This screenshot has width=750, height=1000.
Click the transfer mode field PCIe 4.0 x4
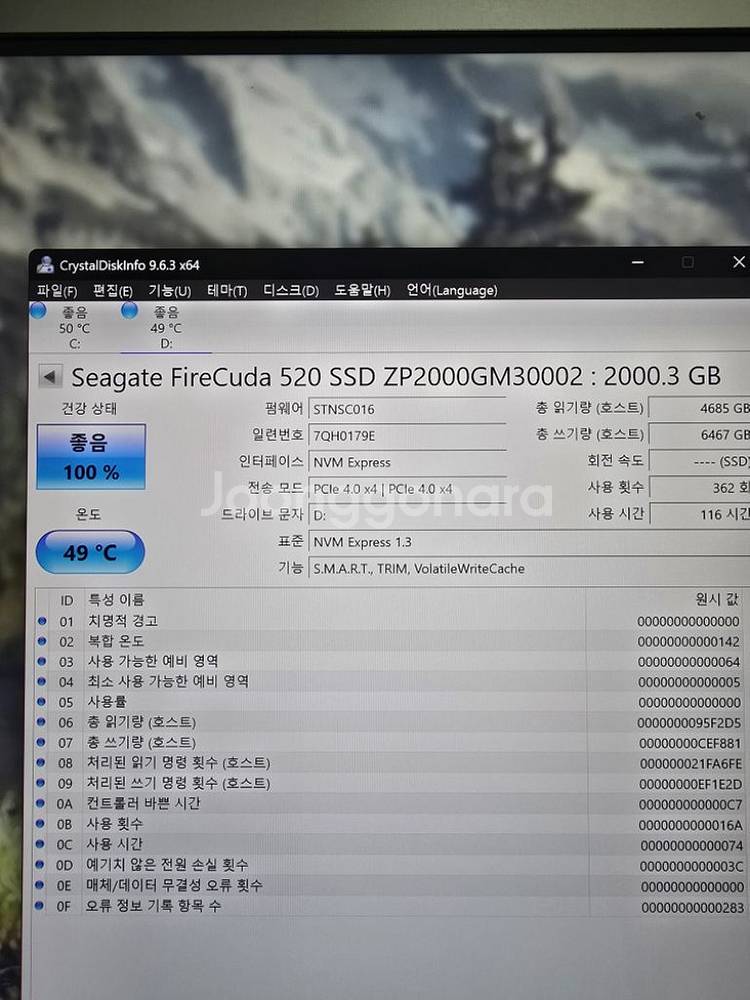pos(408,489)
